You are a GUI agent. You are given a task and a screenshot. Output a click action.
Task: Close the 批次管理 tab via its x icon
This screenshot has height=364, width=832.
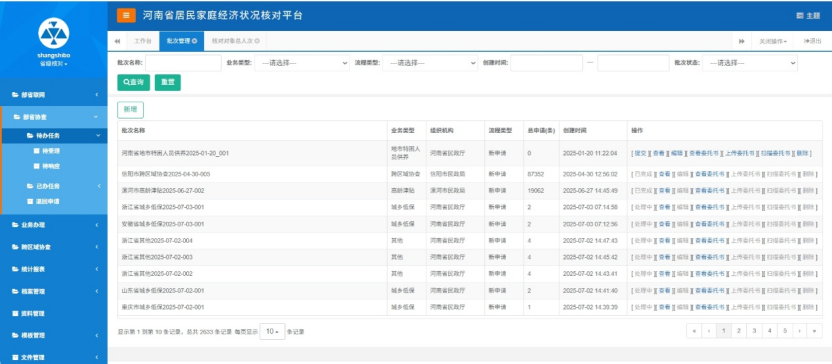[x=195, y=41]
